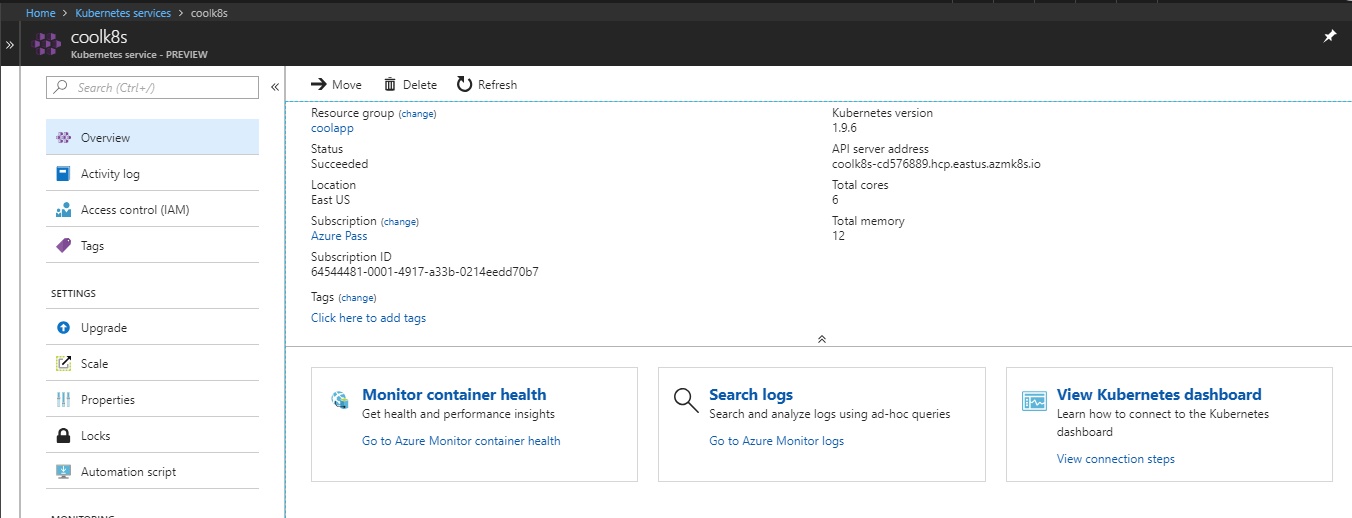1352x518 pixels.
Task: Click the Move toolbar button label
Action: tap(347, 85)
